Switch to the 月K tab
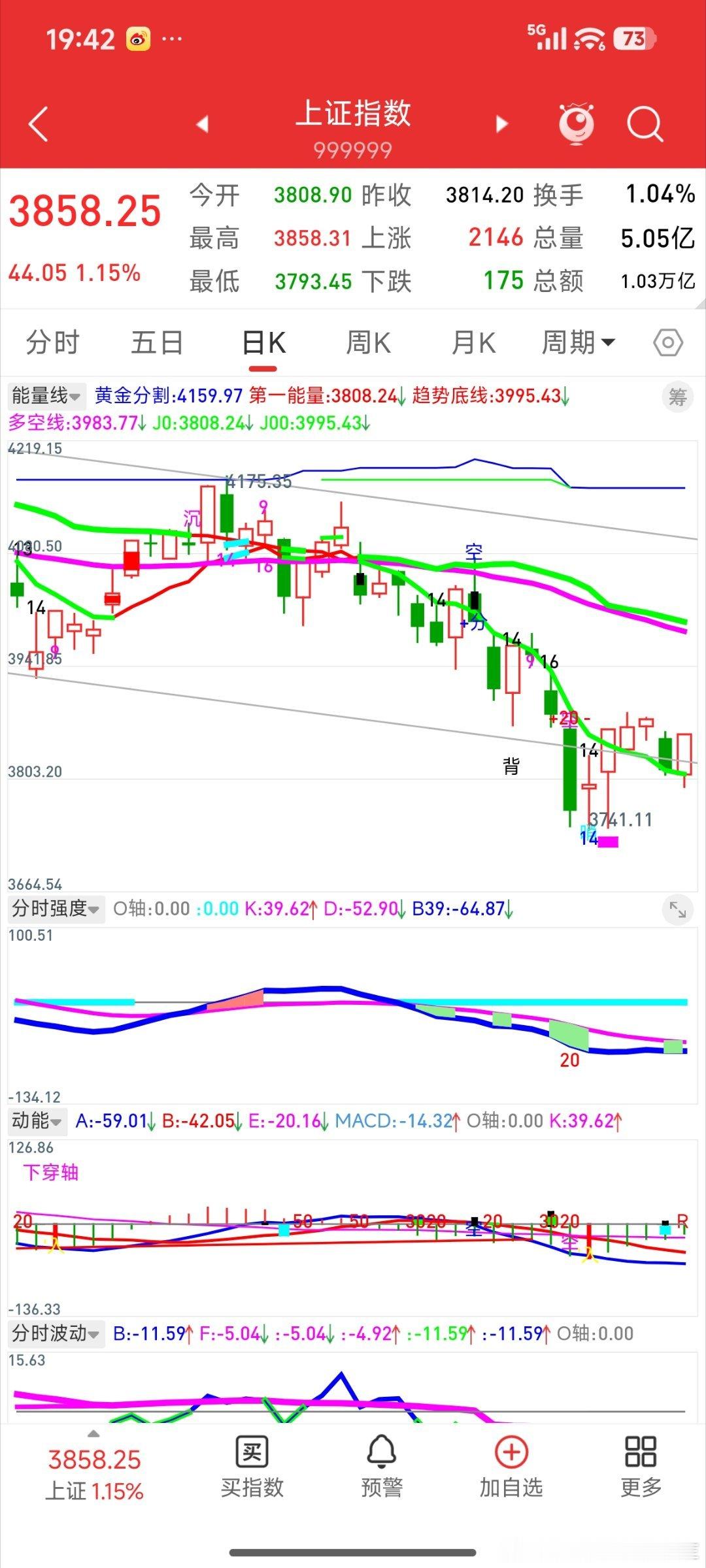The width and height of the screenshot is (706, 1568). click(473, 342)
